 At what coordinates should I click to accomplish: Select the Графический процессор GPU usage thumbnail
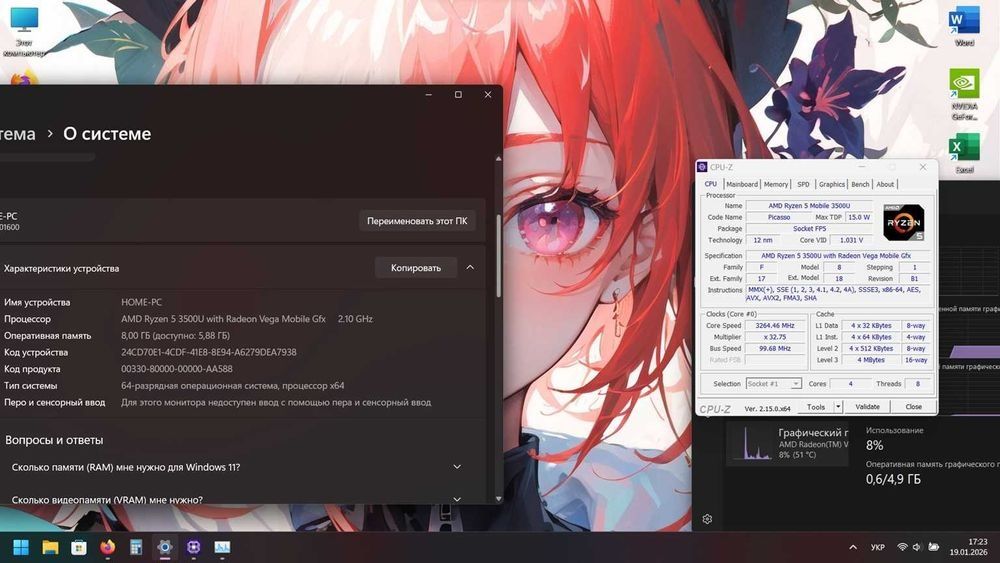(788, 443)
